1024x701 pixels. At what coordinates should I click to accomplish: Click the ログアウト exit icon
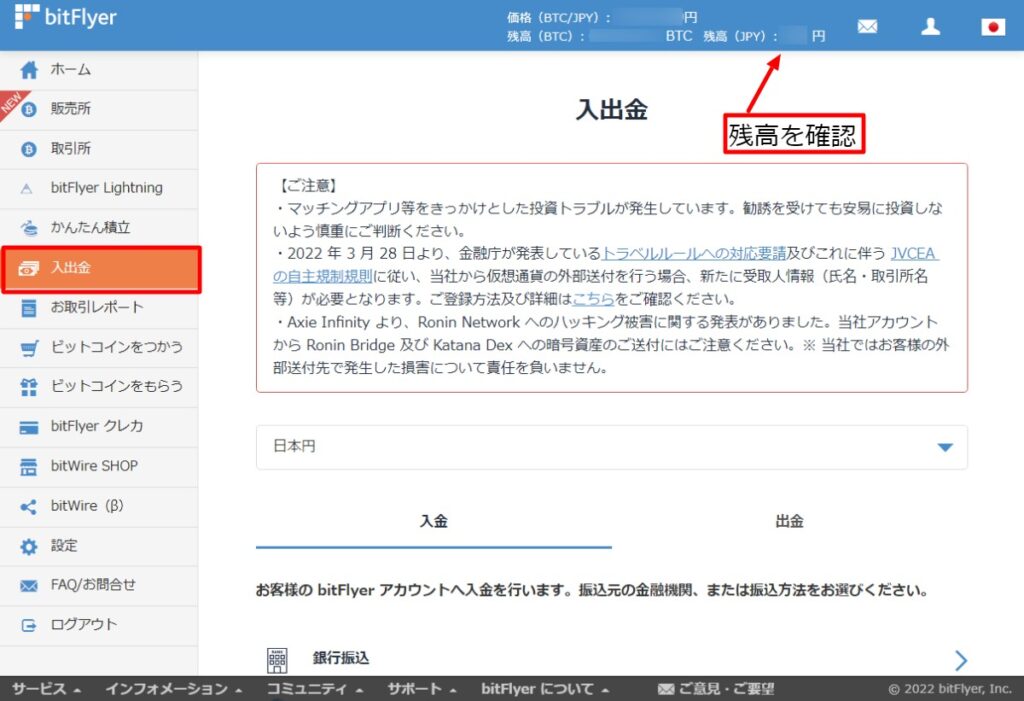pyautogui.click(x=29, y=626)
